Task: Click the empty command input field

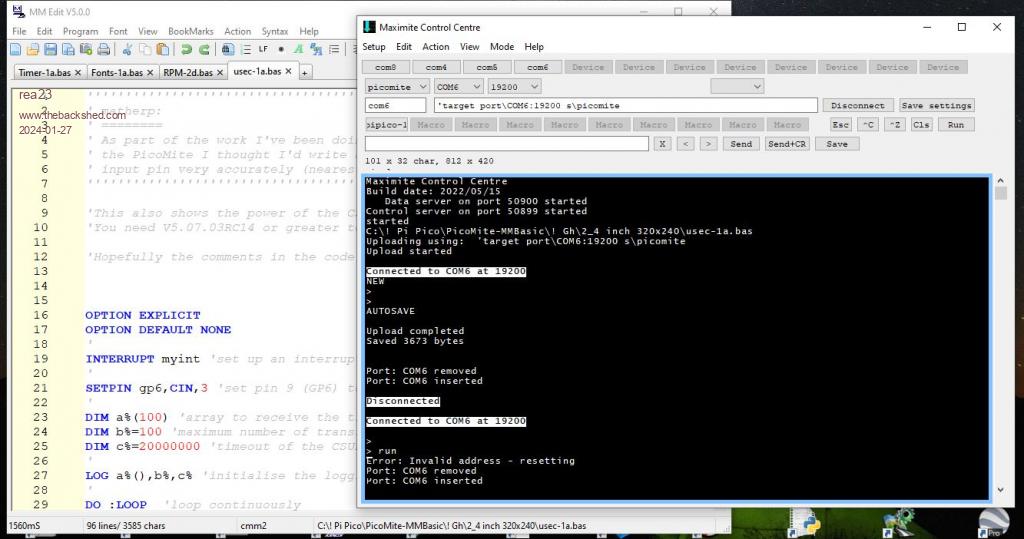Action: pos(506,144)
